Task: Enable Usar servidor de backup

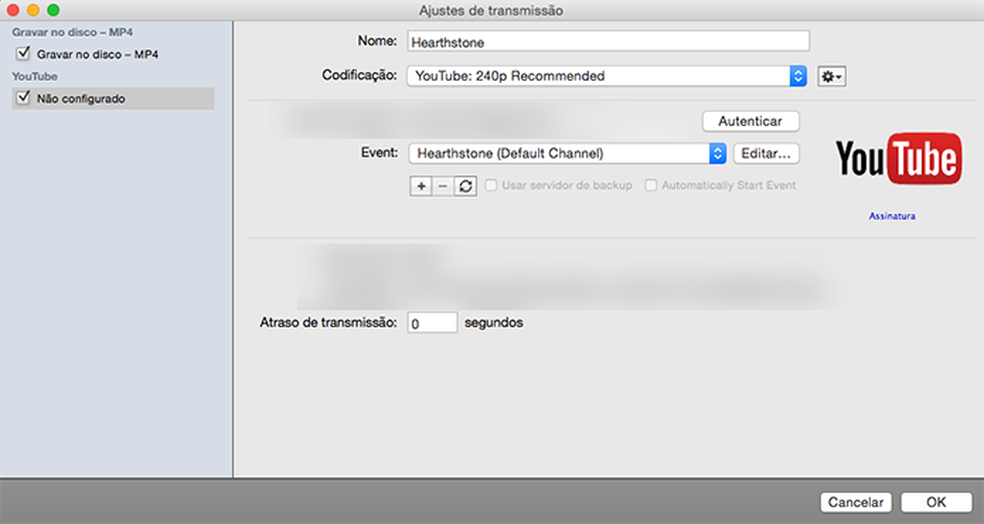Action: coord(491,185)
